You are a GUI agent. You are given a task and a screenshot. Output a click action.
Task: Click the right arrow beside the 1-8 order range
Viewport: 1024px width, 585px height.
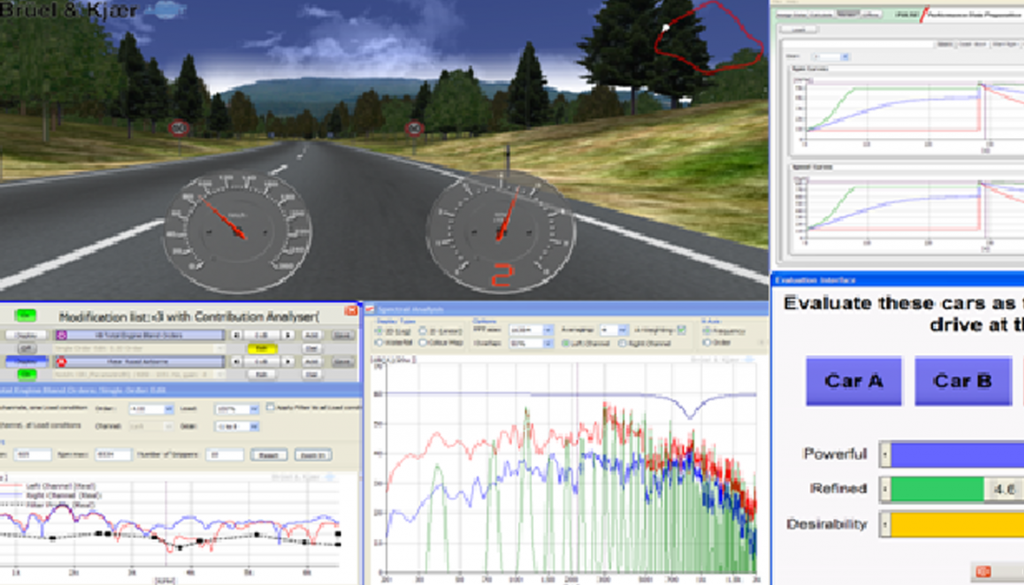click(x=287, y=335)
